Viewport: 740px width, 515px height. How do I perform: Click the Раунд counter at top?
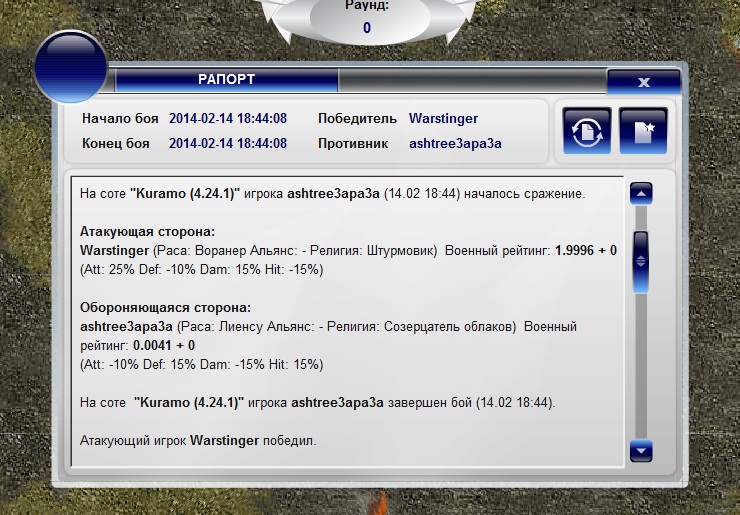tap(367, 18)
